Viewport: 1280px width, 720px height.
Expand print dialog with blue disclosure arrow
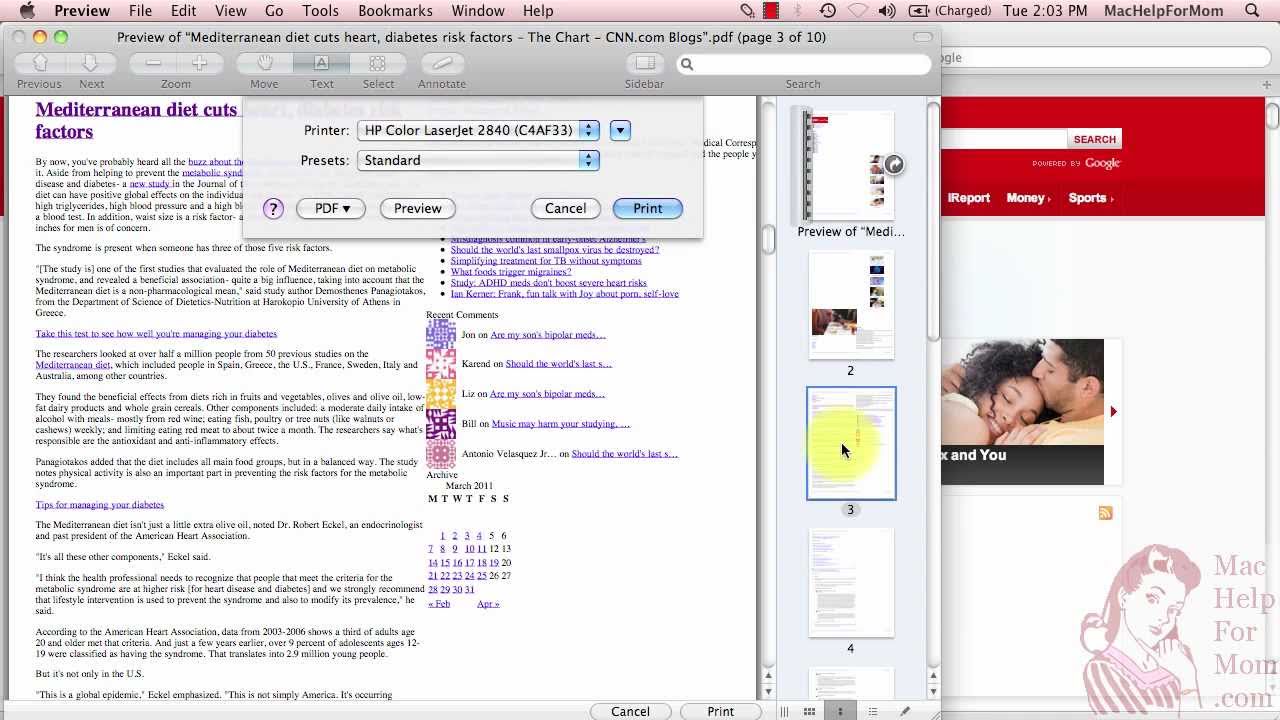coord(620,130)
